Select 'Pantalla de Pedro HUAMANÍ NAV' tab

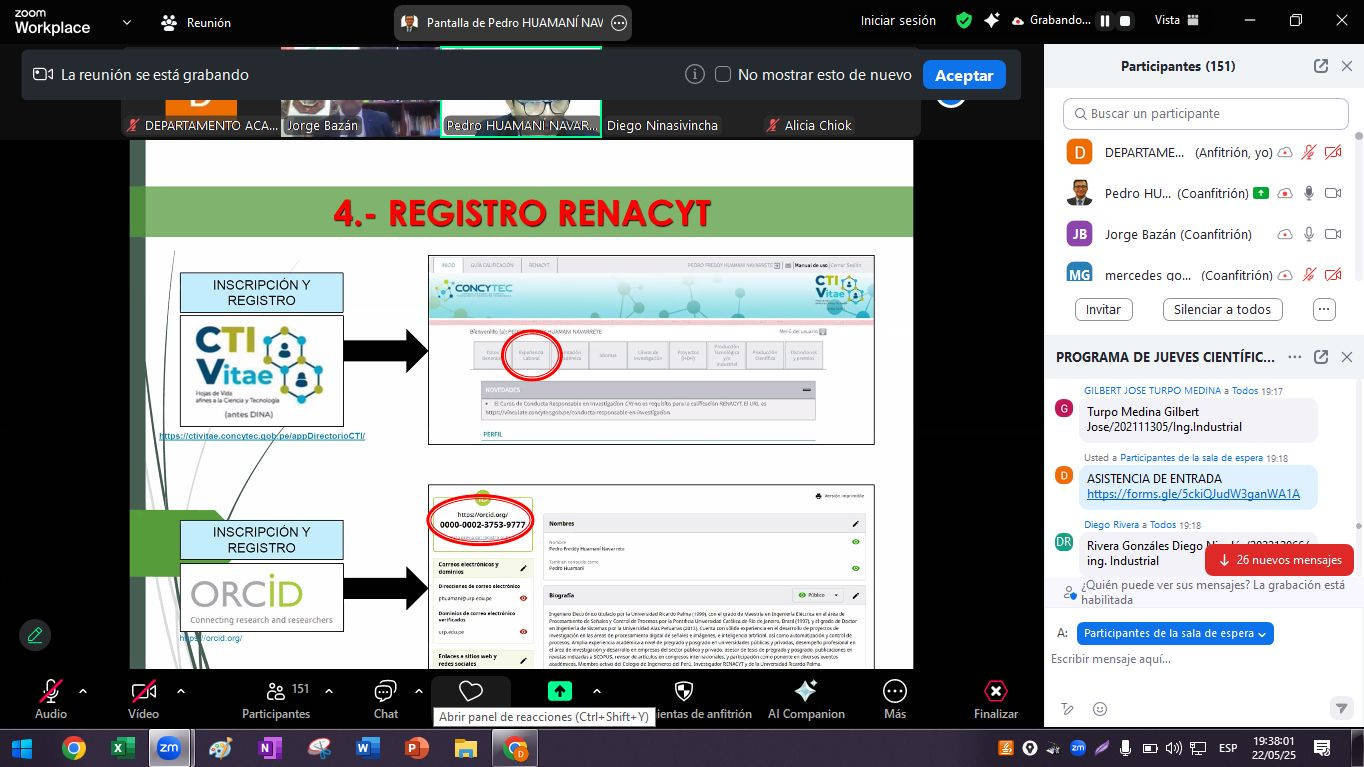(x=513, y=22)
